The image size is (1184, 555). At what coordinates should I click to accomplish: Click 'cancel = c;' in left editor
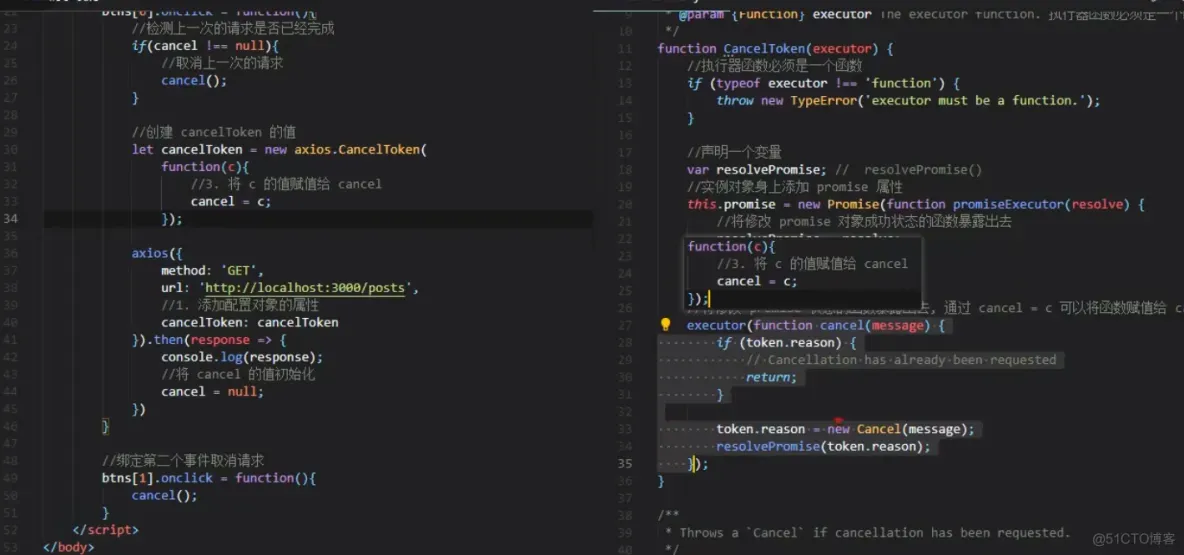[x=230, y=202]
